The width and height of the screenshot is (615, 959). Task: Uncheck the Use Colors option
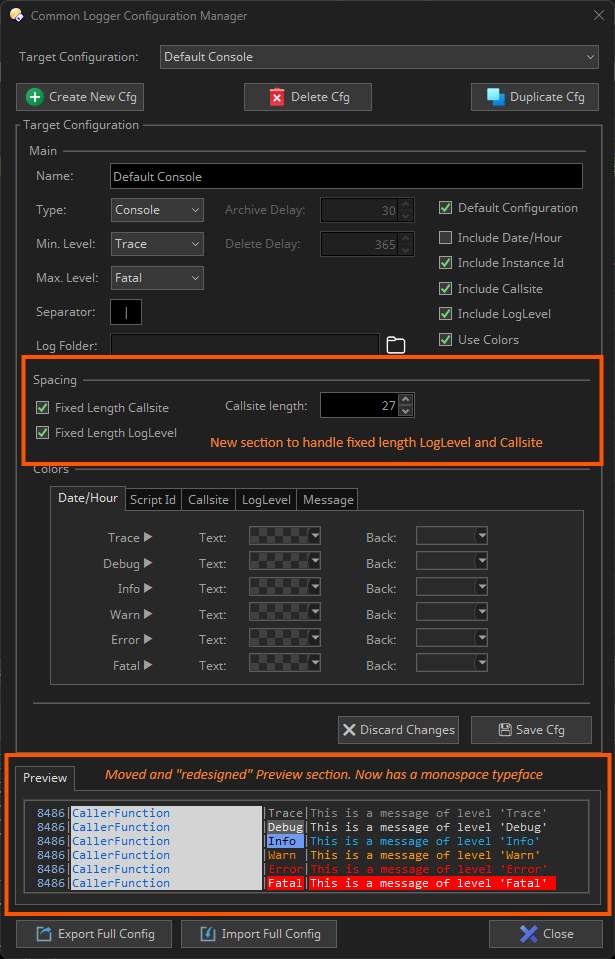[446, 340]
